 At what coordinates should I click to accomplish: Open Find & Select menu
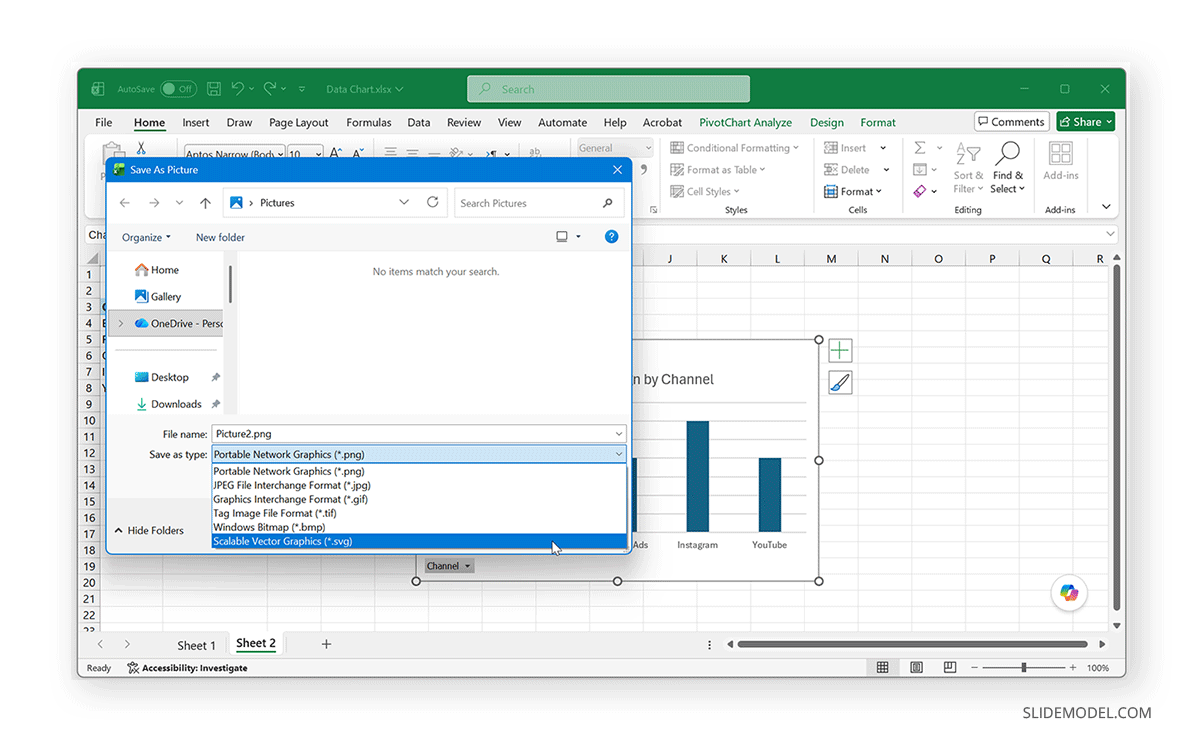point(1007,168)
